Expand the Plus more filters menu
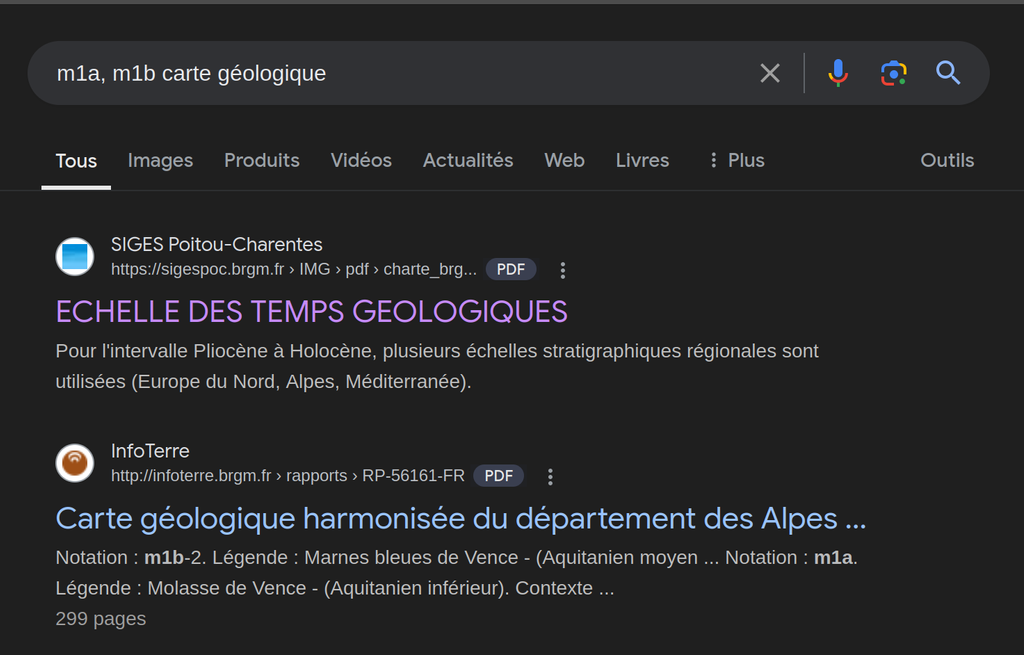This screenshot has height=655, width=1024. (x=736, y=160)
